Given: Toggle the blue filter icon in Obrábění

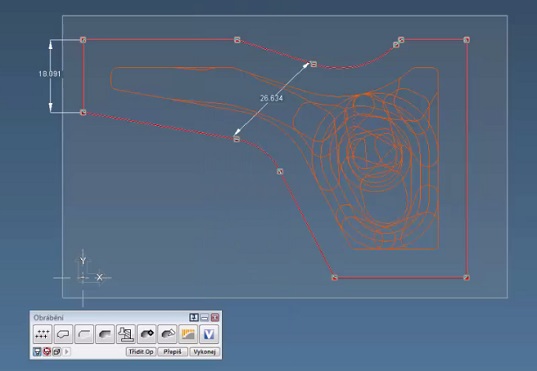Looking at the screenshot, I should click(37, 352).
